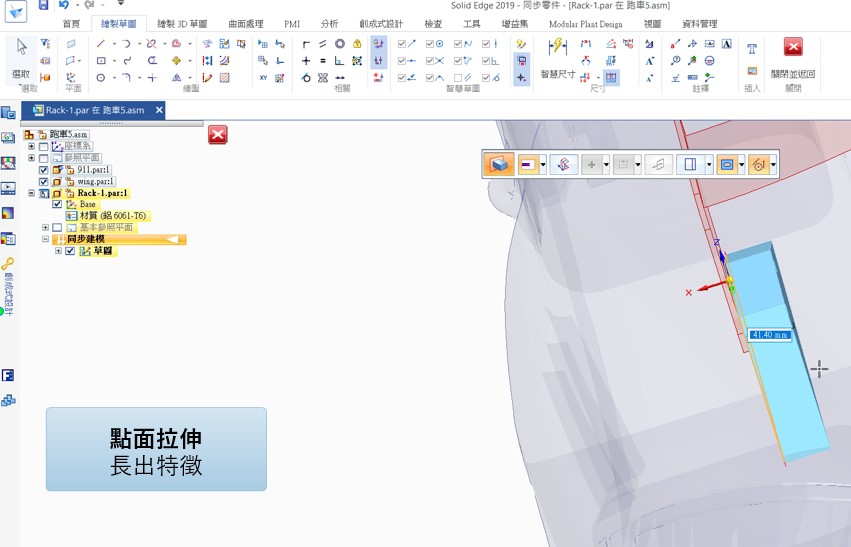Open the 視圖 ribbon tab

pos(652,24)
